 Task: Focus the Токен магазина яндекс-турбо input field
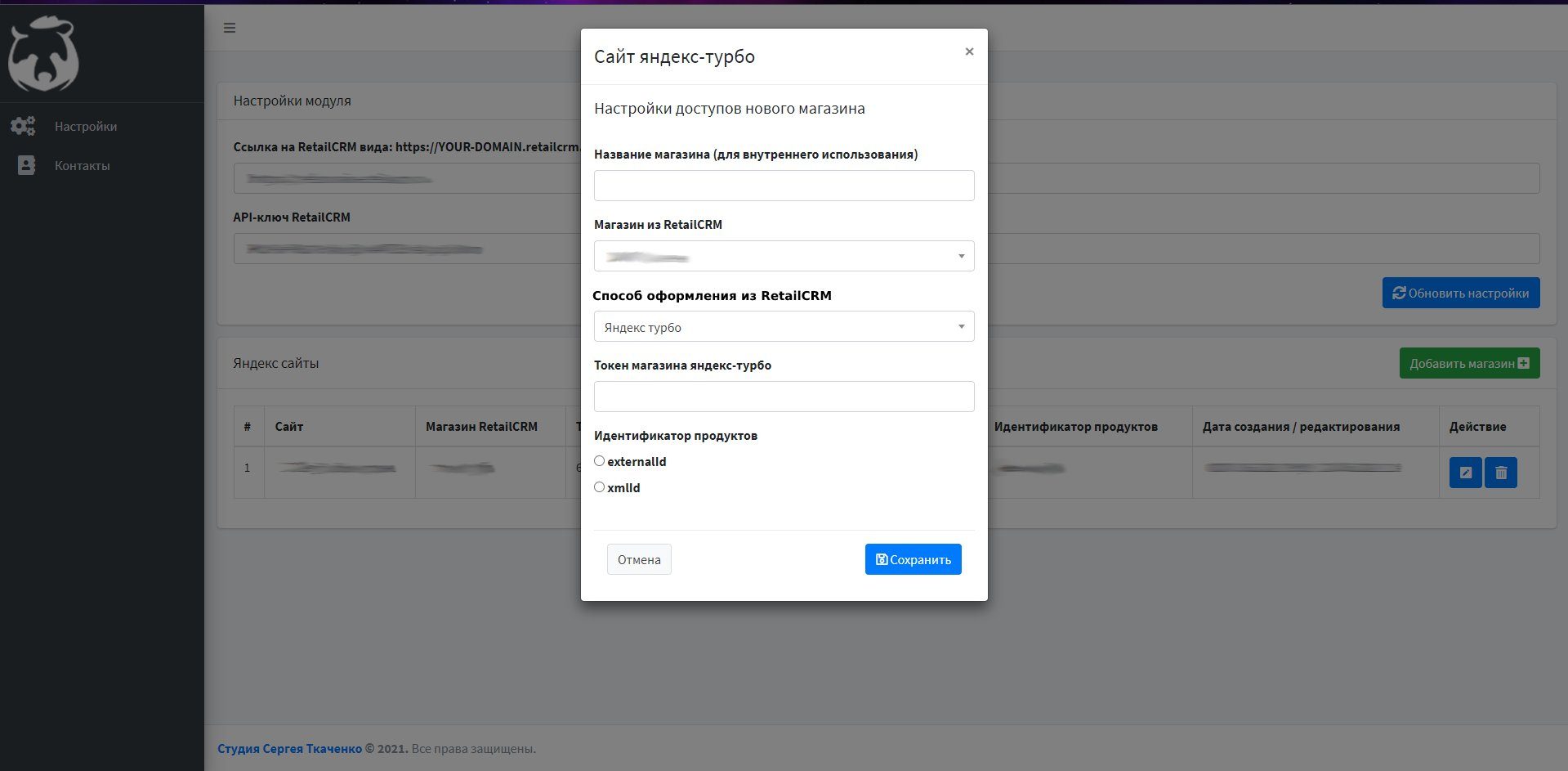[784, 397]
